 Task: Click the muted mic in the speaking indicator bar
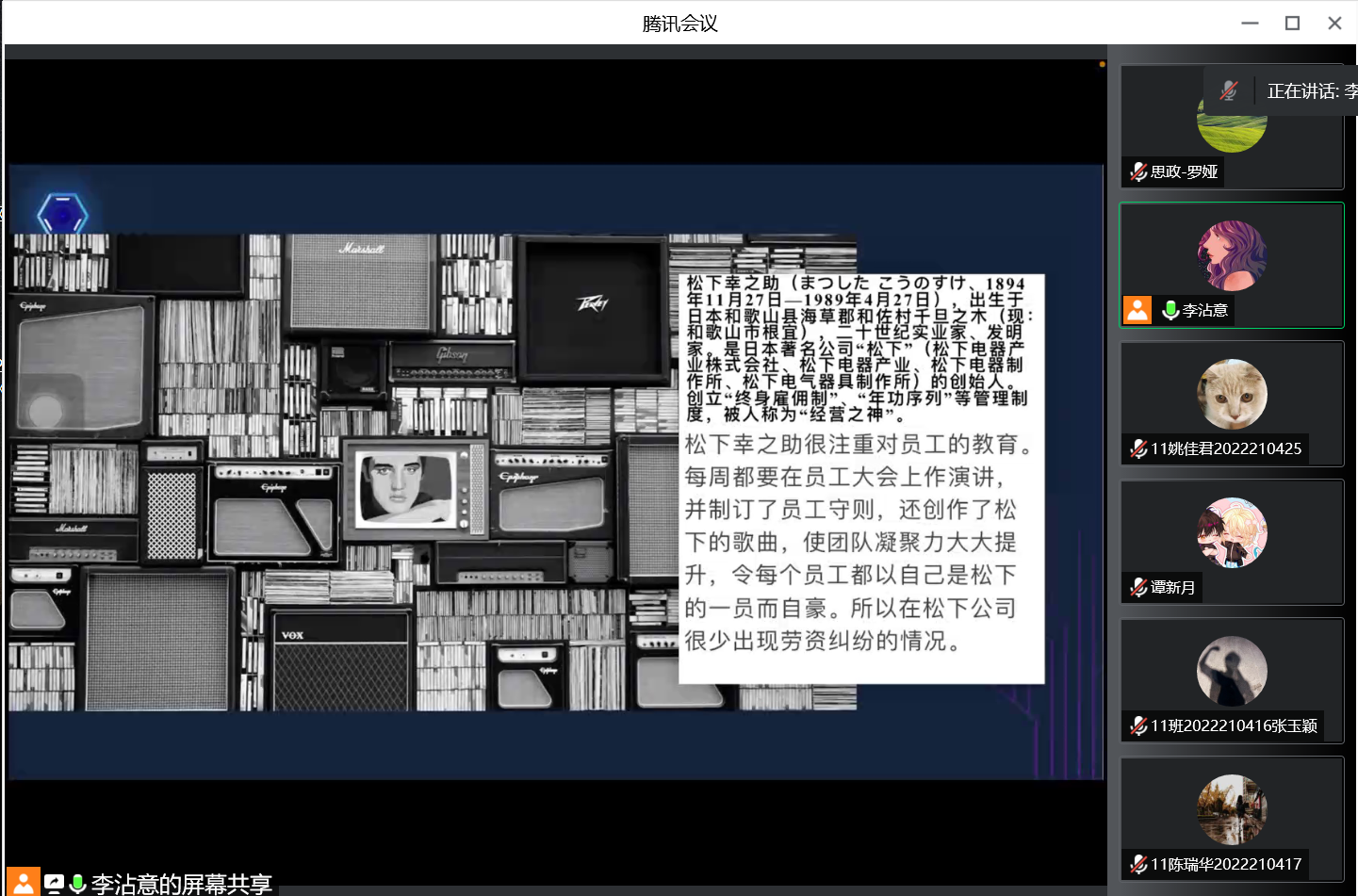(1228, 90)
